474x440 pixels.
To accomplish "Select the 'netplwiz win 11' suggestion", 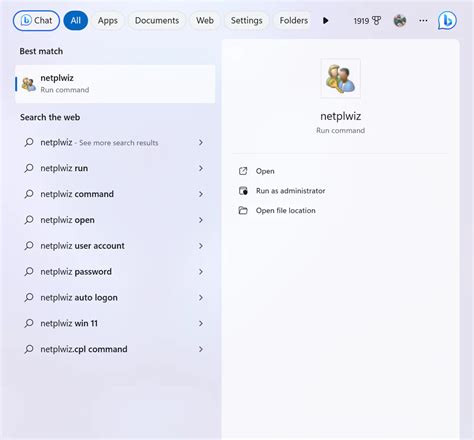I will [115, 323].
